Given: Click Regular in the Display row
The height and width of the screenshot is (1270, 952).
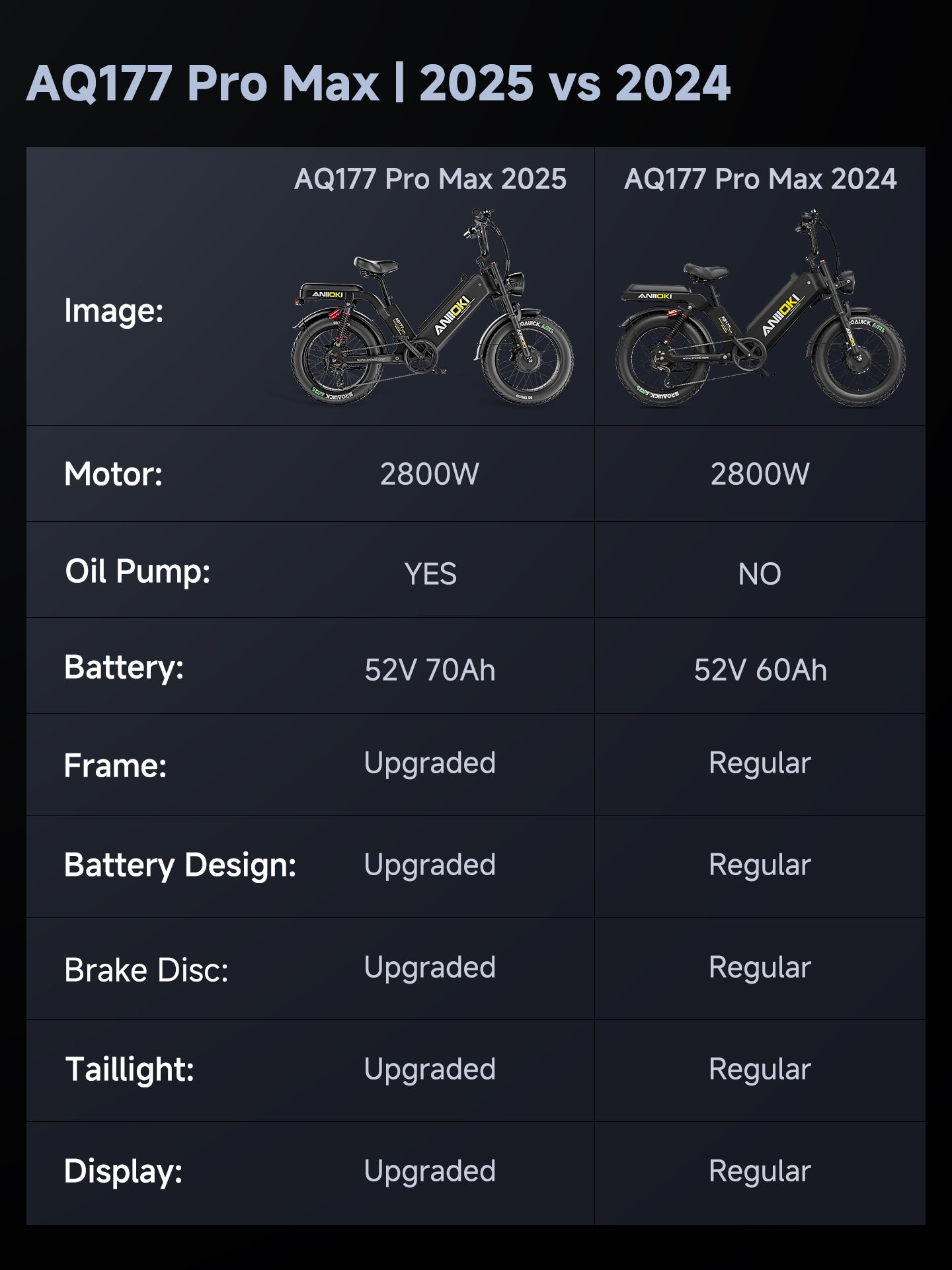Looking at the screenshot, I should pos(760,1171).
